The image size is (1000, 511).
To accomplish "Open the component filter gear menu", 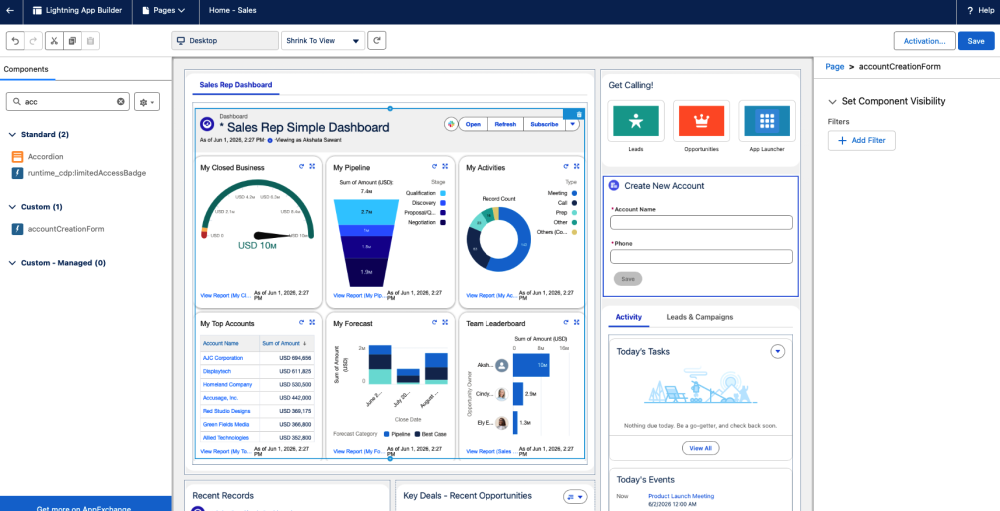I will pyautogui.click(x=147, y=102).
